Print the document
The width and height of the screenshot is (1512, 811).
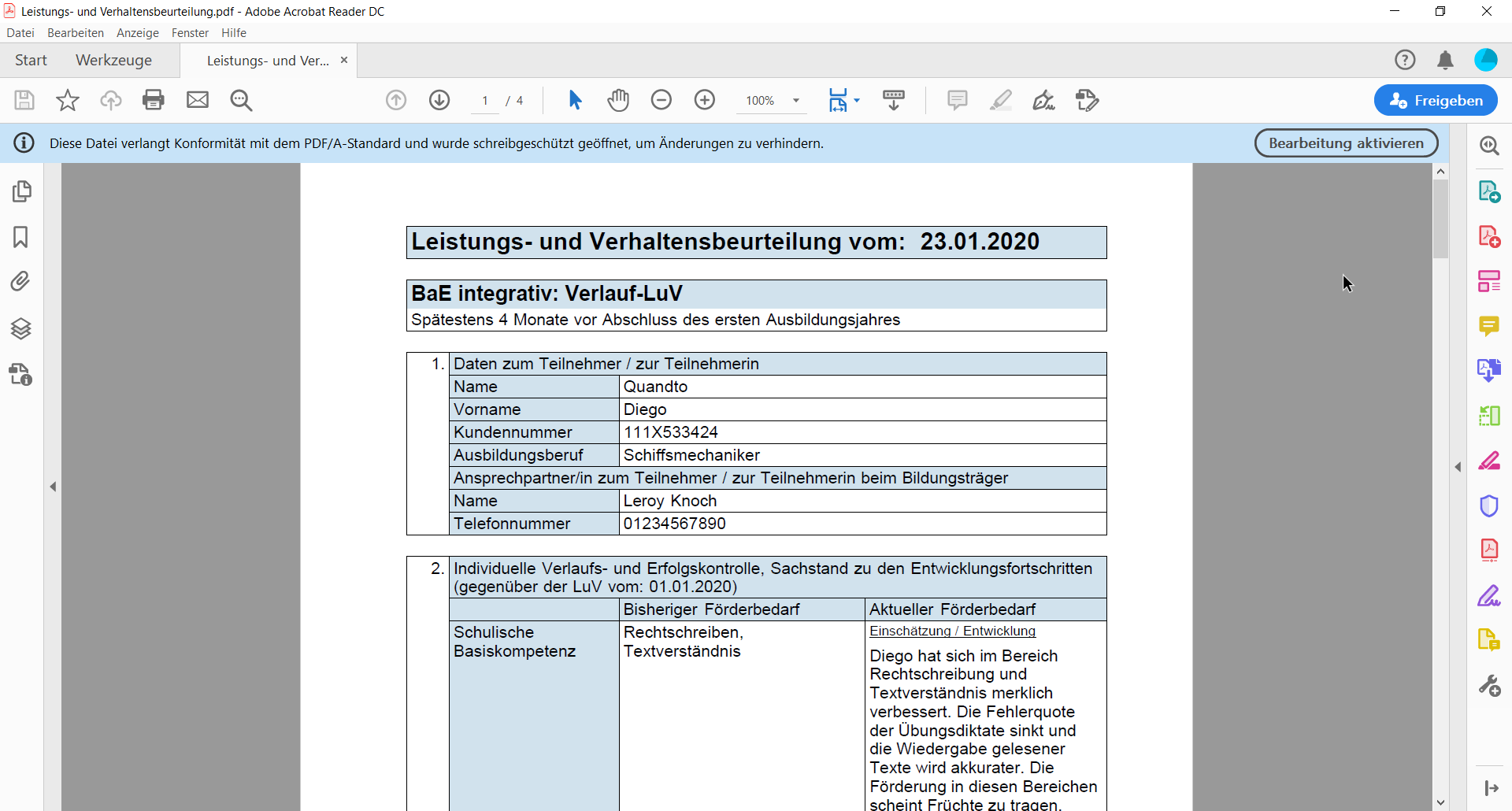pos(154,100)
